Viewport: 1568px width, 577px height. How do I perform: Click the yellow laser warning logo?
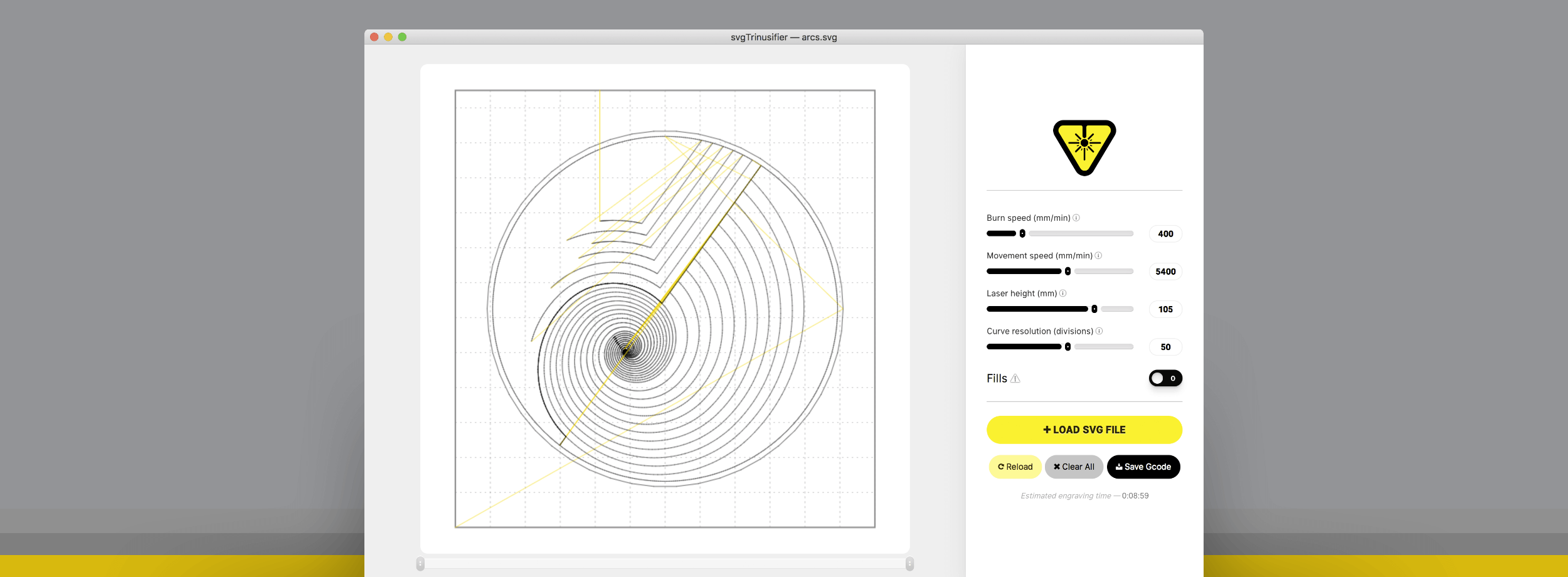click(x=1084, y=147)
